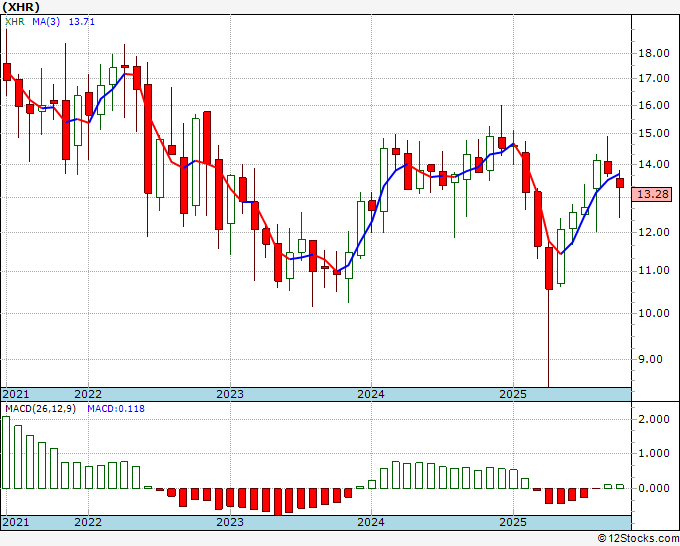Click the (XHR) chart title
Screen dimensions: 680x546
click(21, 7)
